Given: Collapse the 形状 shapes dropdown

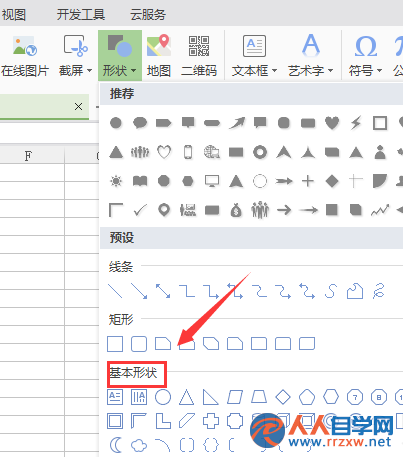Looking at the screenshot, I should tap(120, 56).
